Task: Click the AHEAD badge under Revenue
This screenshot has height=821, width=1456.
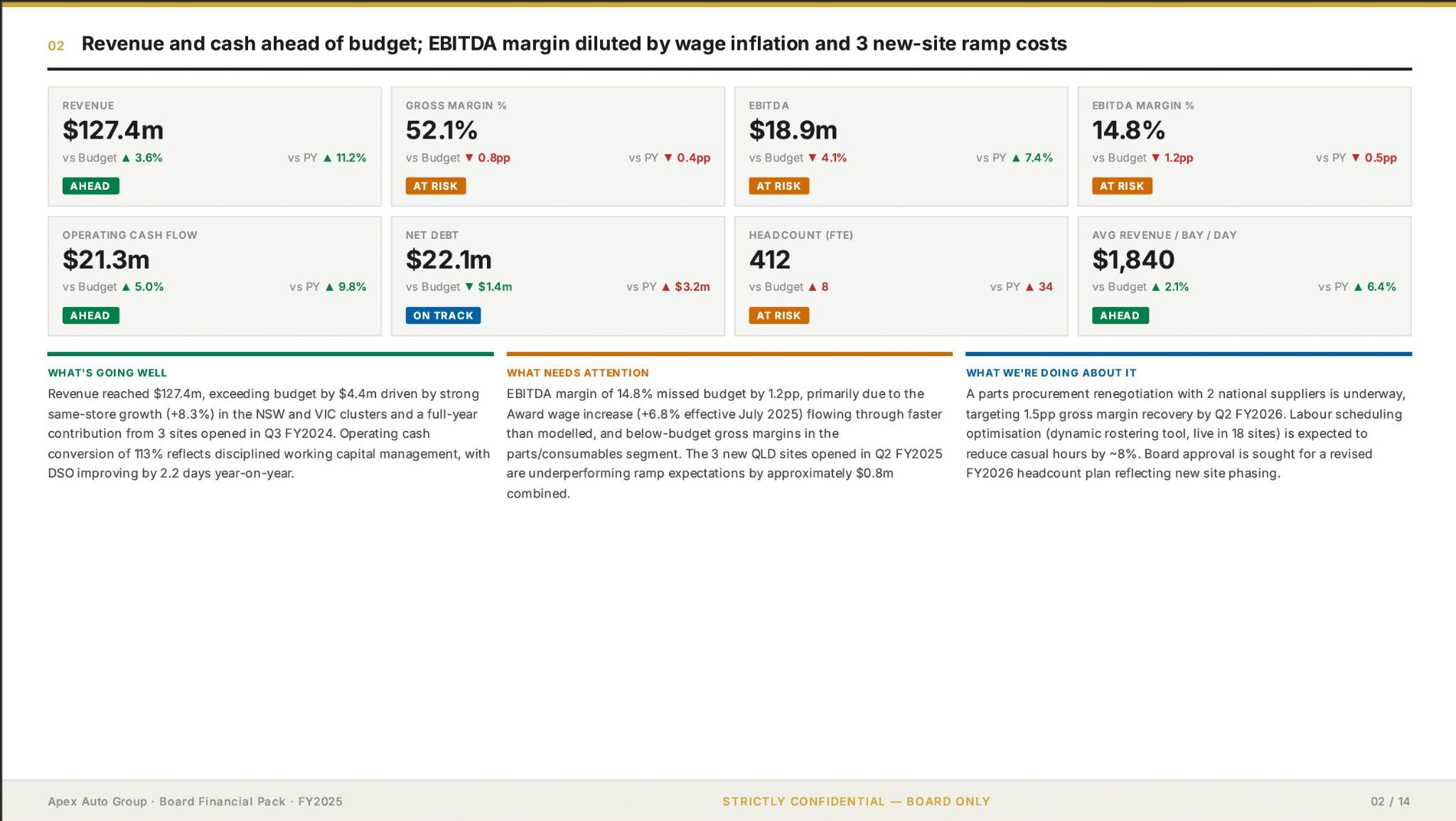Action: tap(90, 186)
